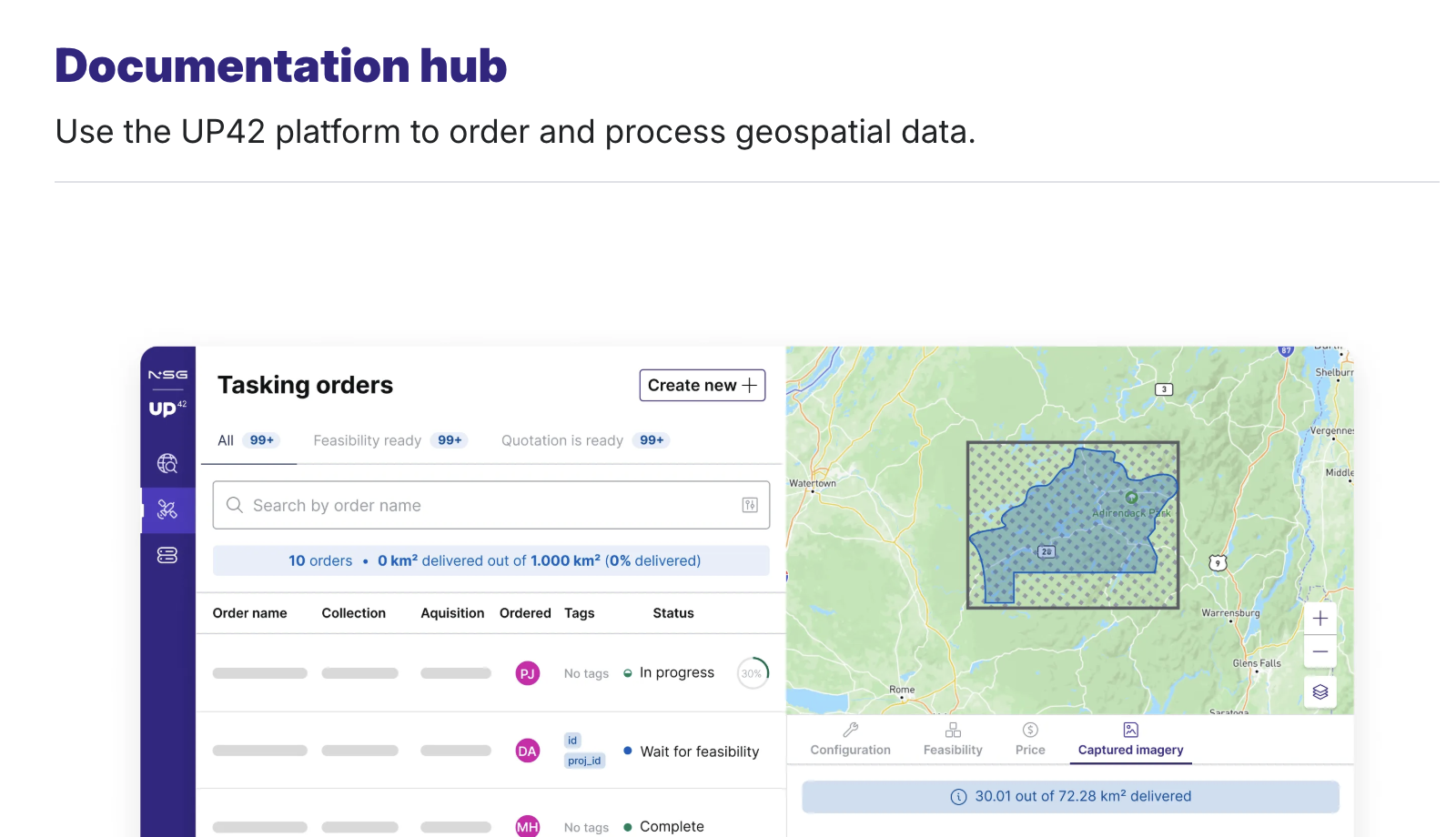Click the Documentation hub heading
Viewport: 1456px width, 837px height.
coord(281,66)
